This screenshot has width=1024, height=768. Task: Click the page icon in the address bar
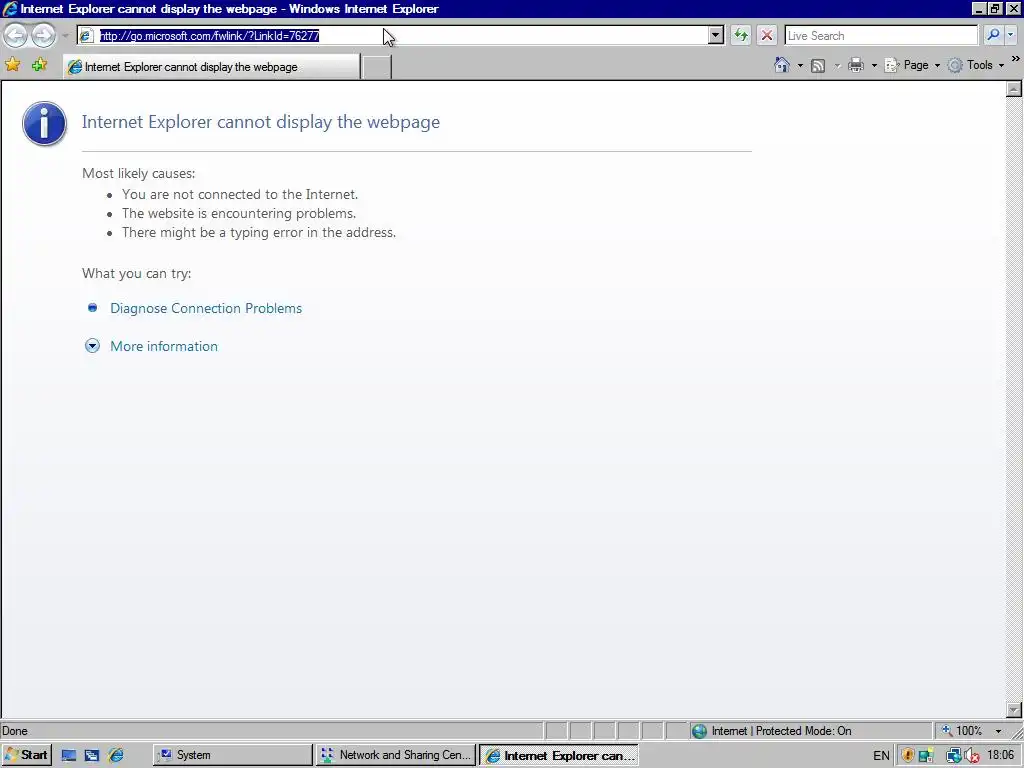pos(86,35)
